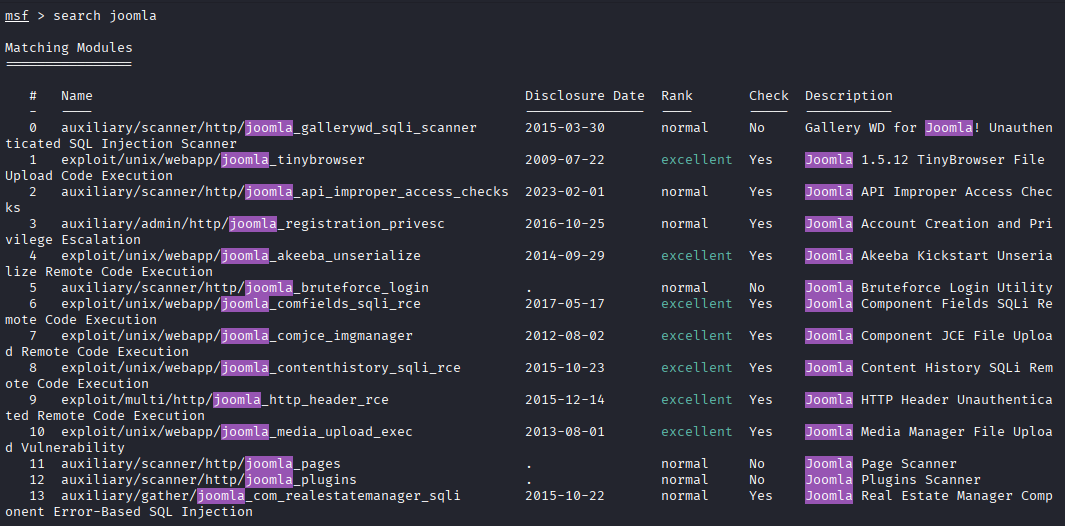Select joomla_akeeba_unserialize exploit path

[241, 256]
